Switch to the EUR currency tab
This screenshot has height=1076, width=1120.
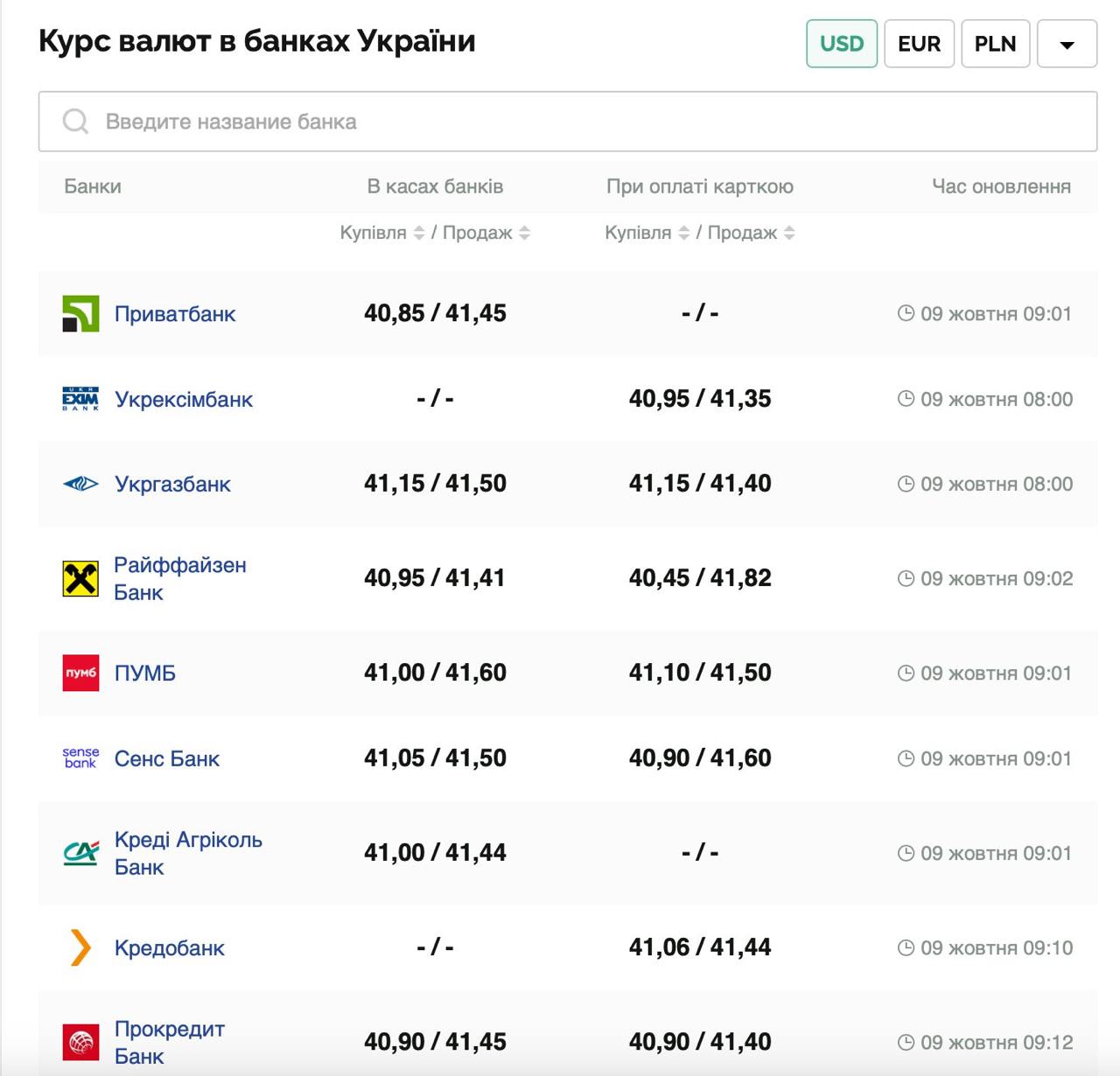919,44
